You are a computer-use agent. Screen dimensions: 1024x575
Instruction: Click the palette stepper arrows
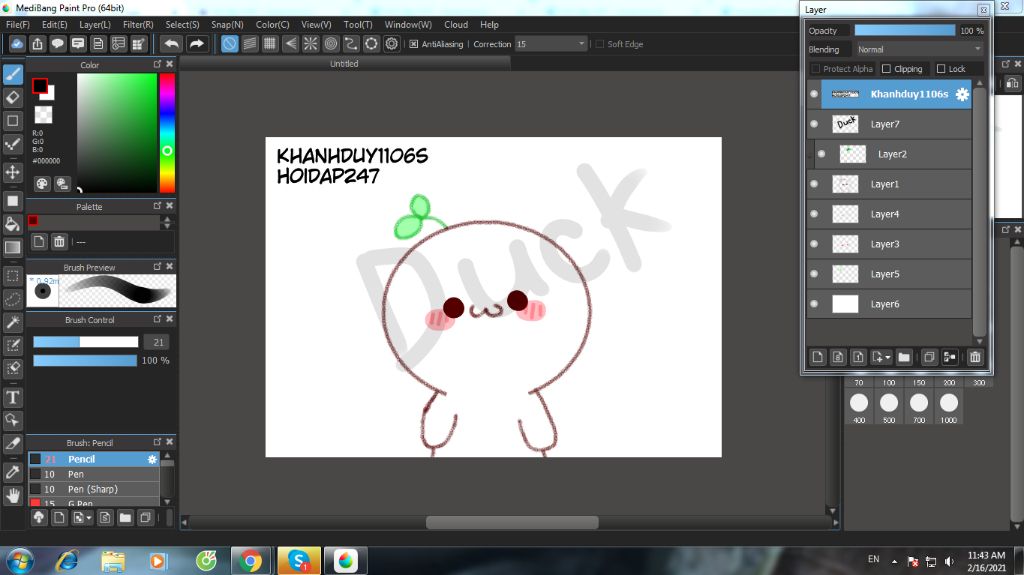[x=167, y=222]
